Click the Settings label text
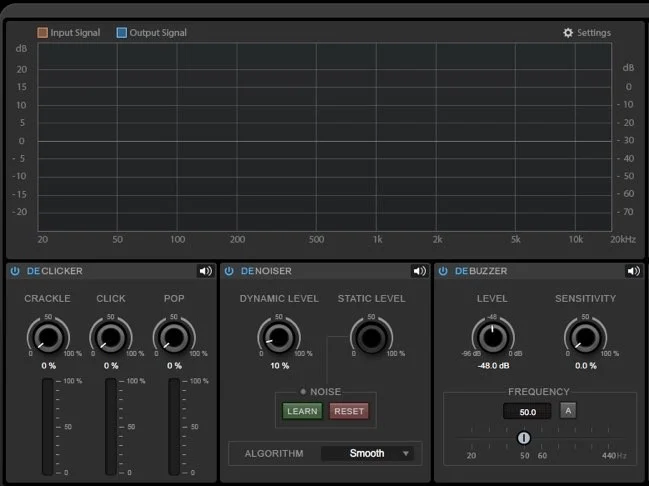Image resolution: width=649 pixels, height=486 pixels. pos(594,33)
